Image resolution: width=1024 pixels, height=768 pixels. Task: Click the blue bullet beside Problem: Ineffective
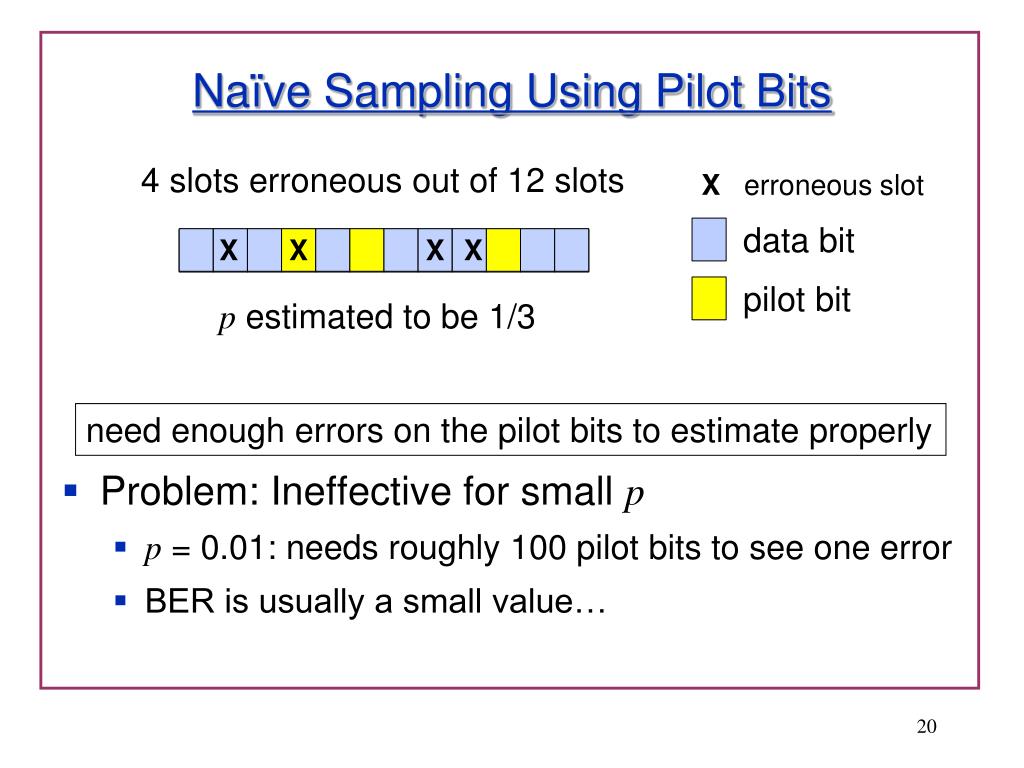pyautogui.click(x=71, y=490)
